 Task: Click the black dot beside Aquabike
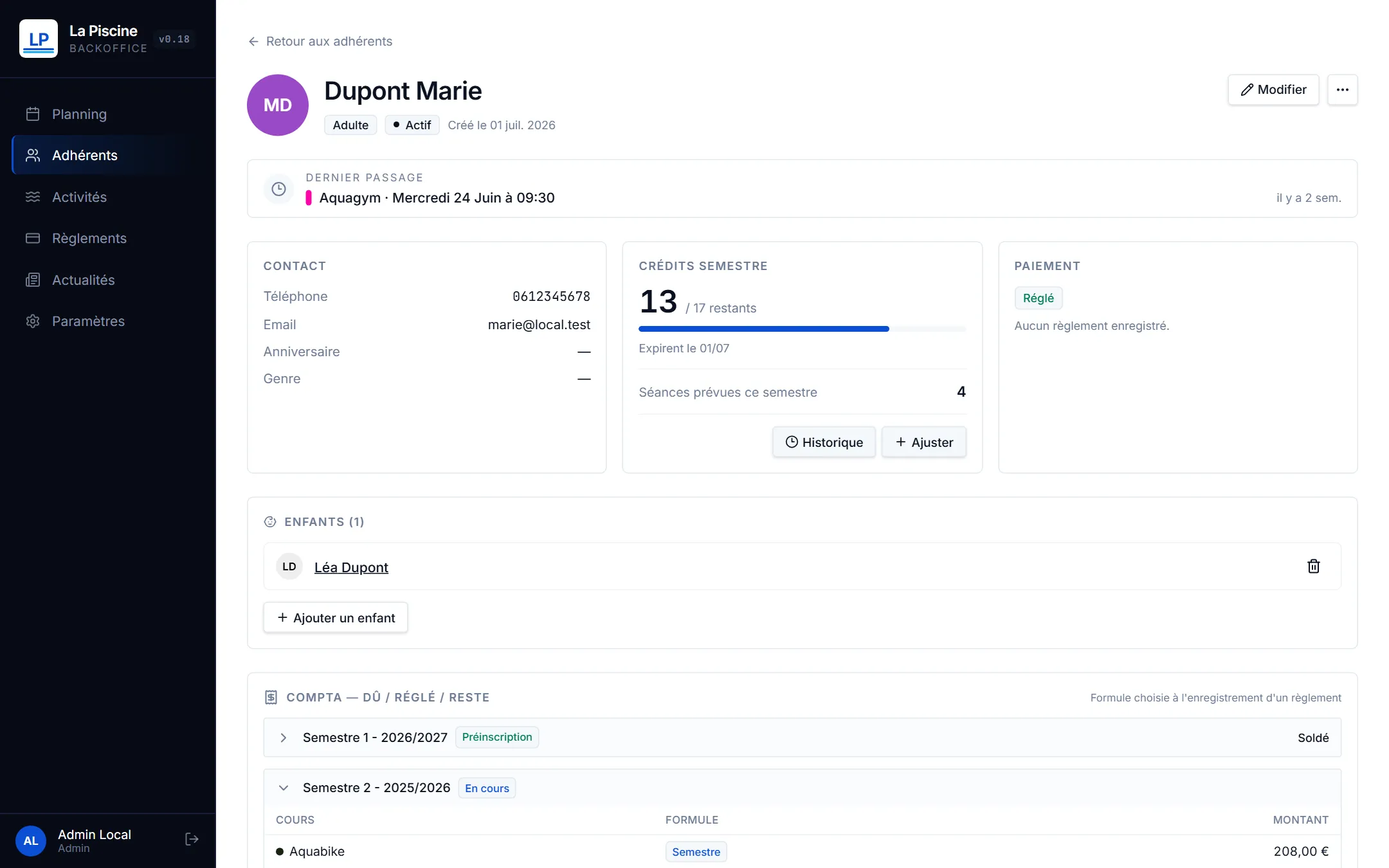[280, 851]
